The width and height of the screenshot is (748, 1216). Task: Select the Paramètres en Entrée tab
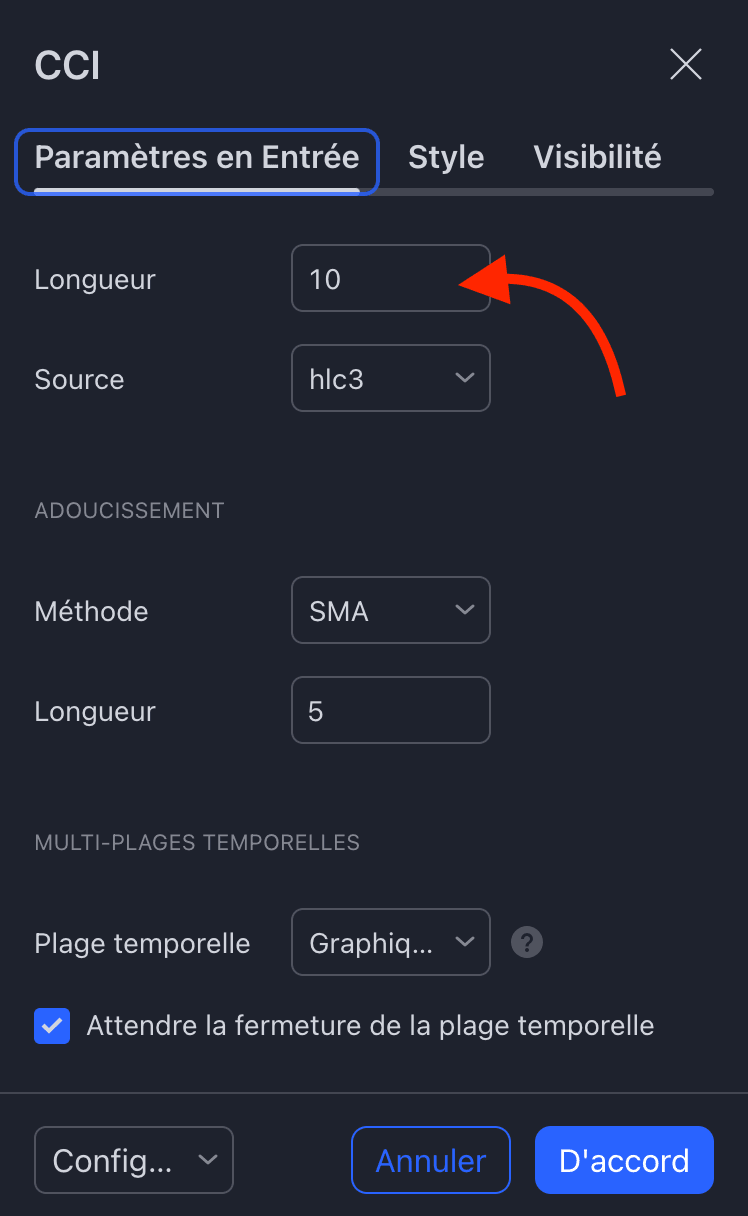pyautogui.click(x=196, y=157)
